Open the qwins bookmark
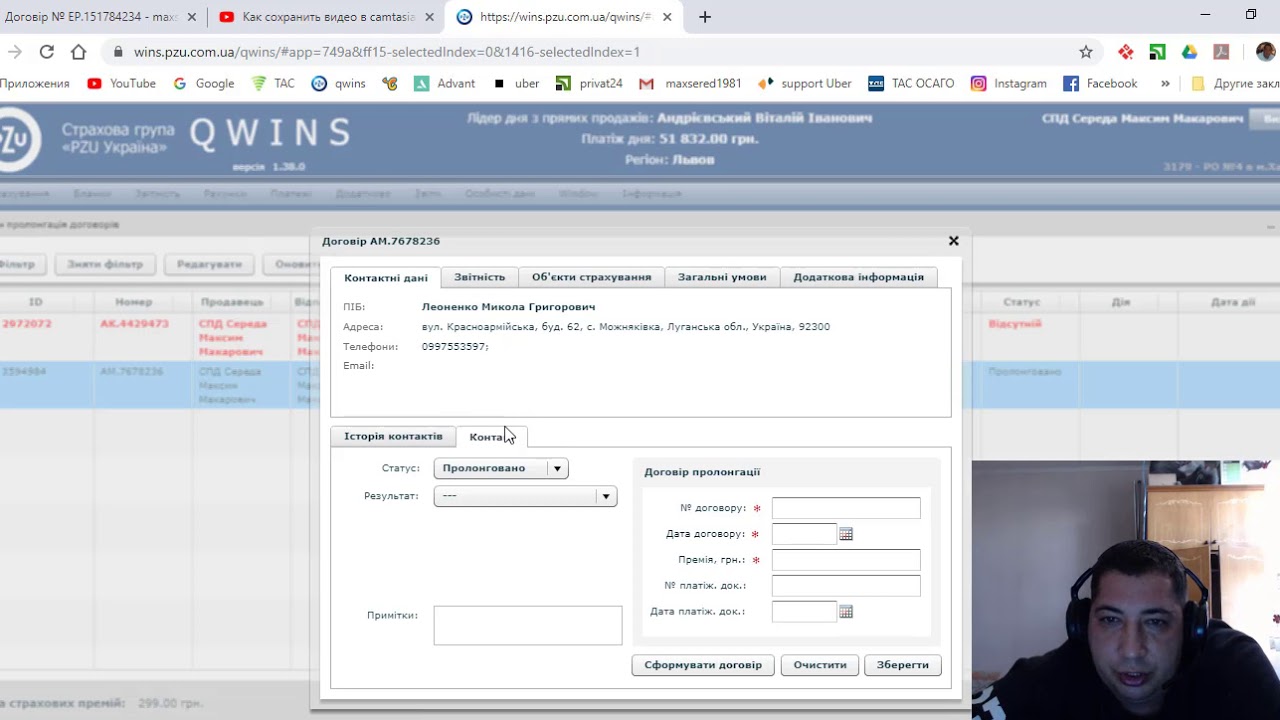 pyautogui.click(x=339, y=84)
